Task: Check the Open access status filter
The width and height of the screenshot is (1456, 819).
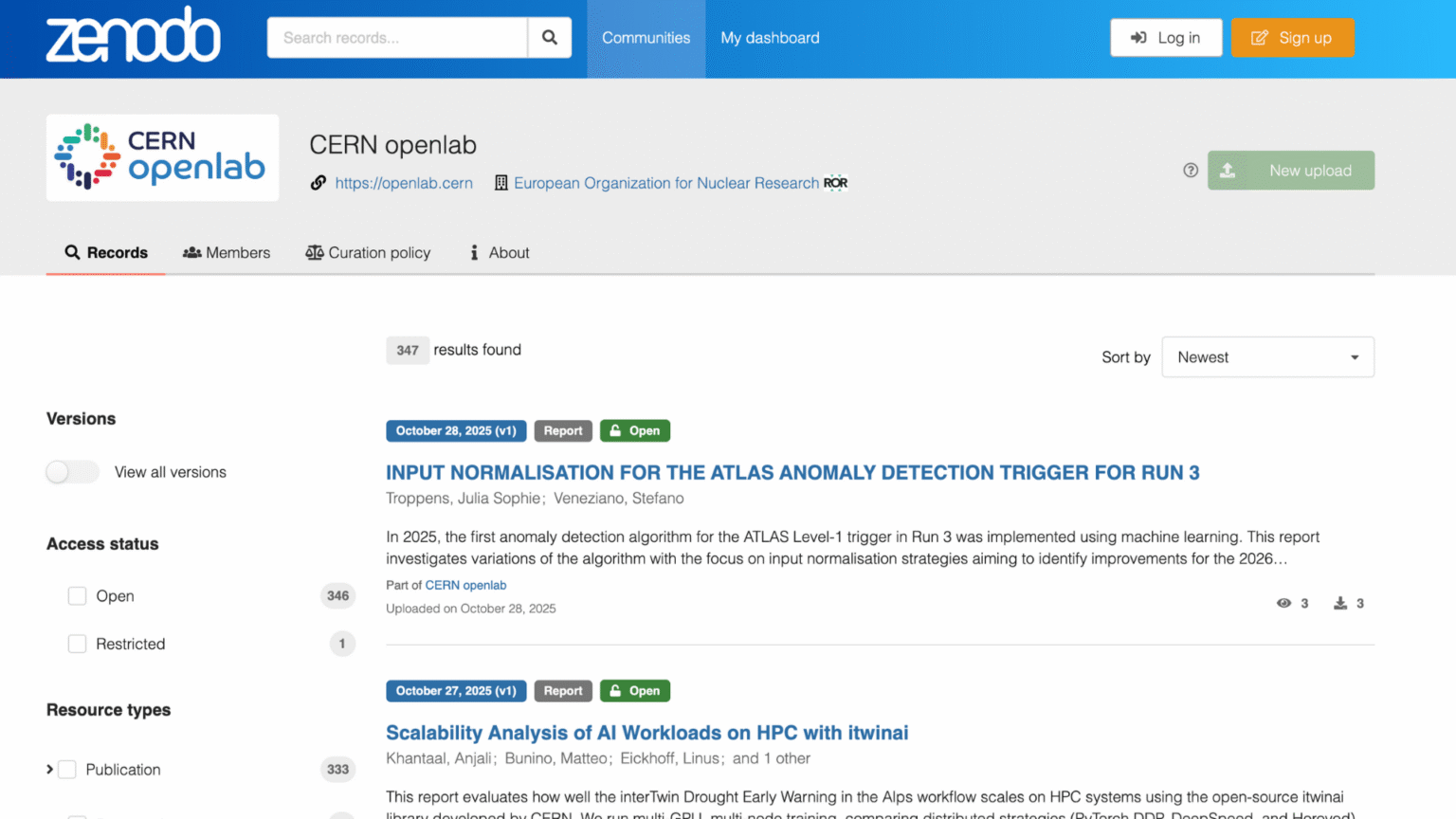Action: click(77, 595)
